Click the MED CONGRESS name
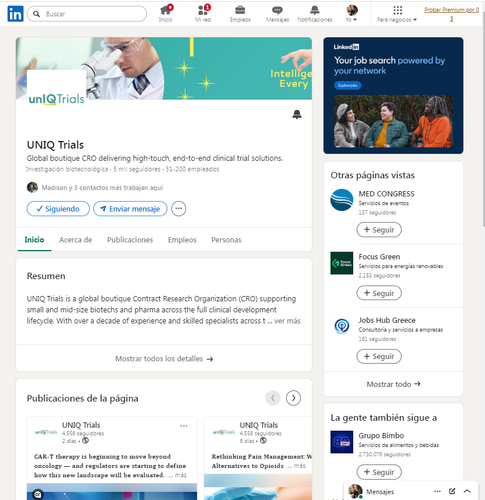The width and height of the screenshot is (485, 500). point(386,194)
